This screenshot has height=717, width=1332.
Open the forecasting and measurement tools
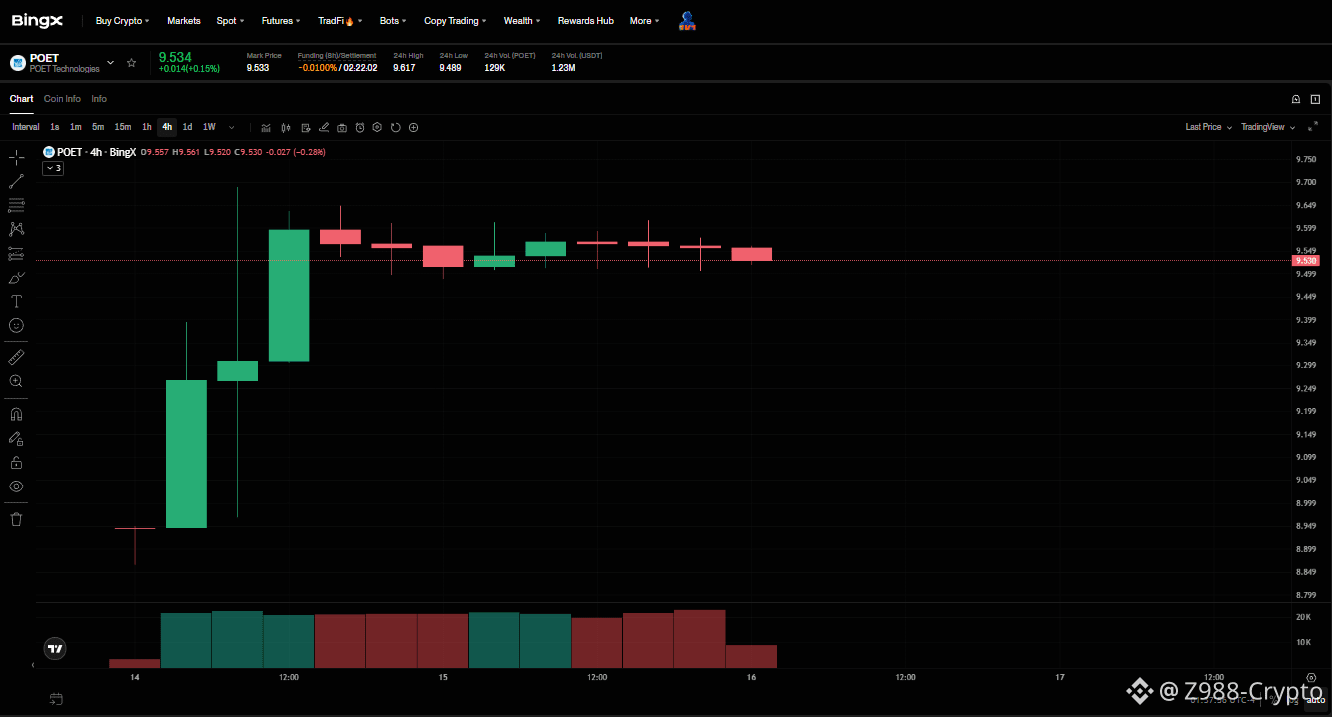tap(16, 254)
